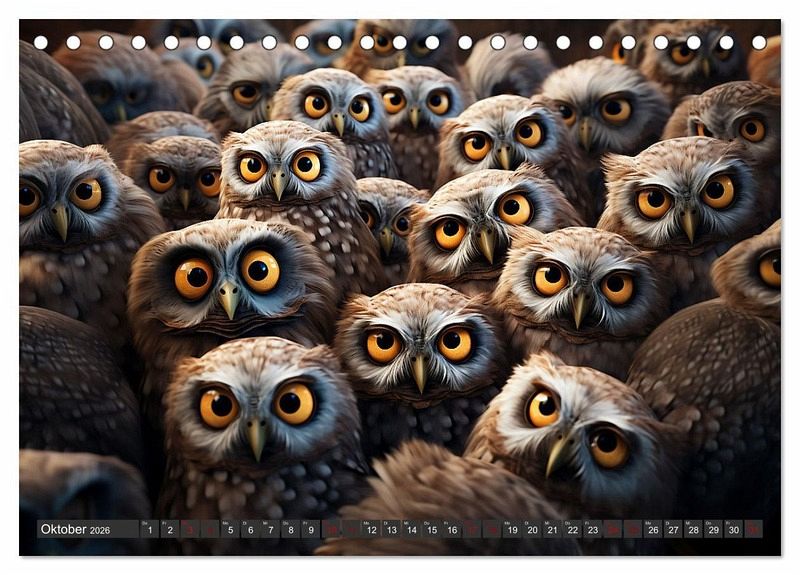Pick date 12 on the calendar strip
800x575 pixels.
[x=371, y=529]
